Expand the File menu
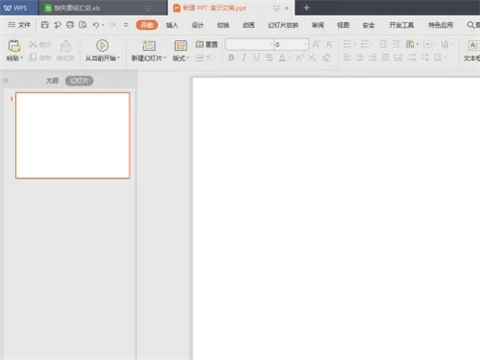The image size is (480, 360). 19,25
